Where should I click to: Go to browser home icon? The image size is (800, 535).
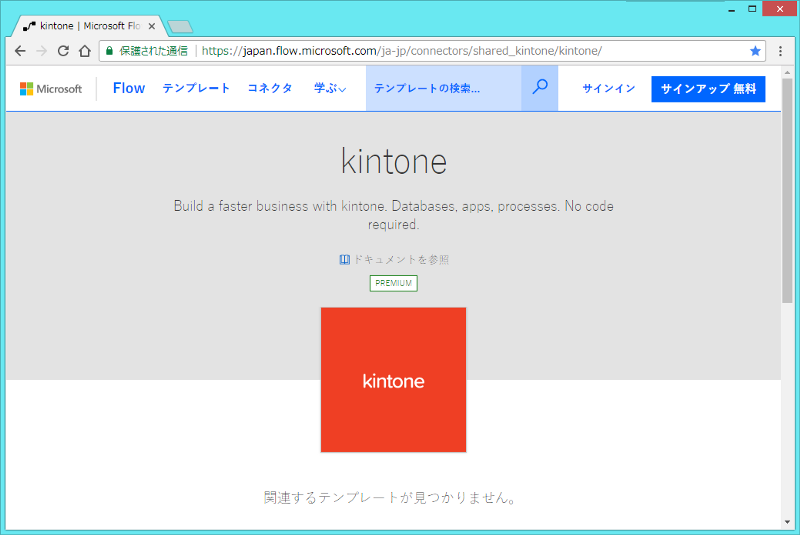85,51
